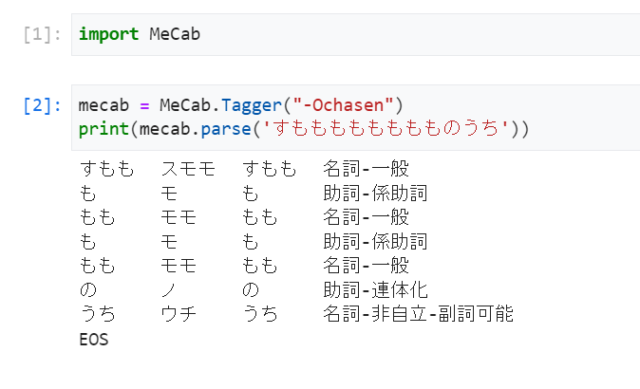Click the first 助詞-係助詞 tag in output
This screenshot has width=640, height=389.
pyautogui.click(x=375, y=193)
